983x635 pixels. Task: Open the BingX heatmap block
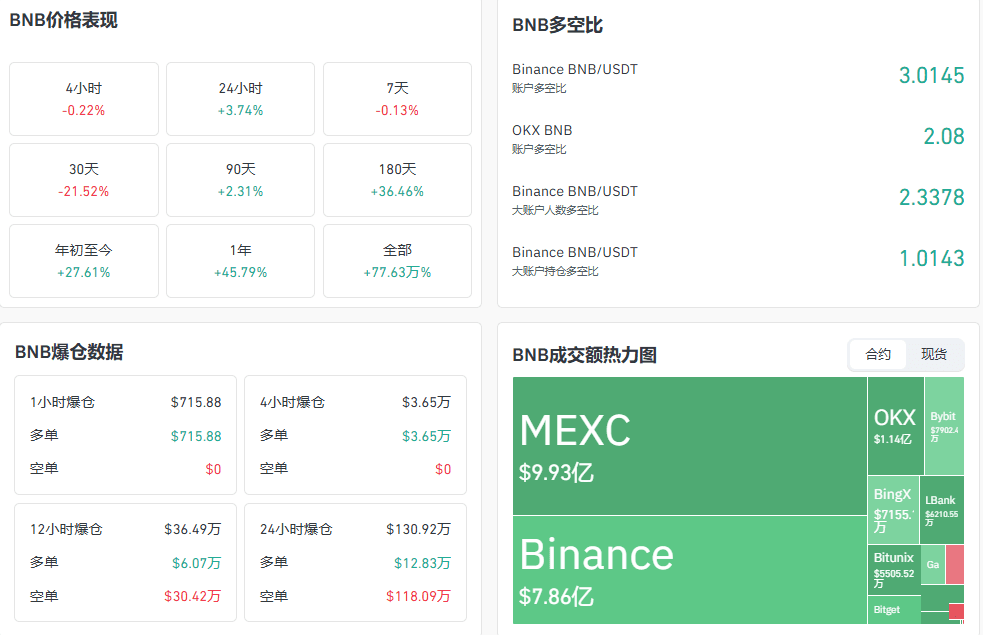(x=893, y=509)
